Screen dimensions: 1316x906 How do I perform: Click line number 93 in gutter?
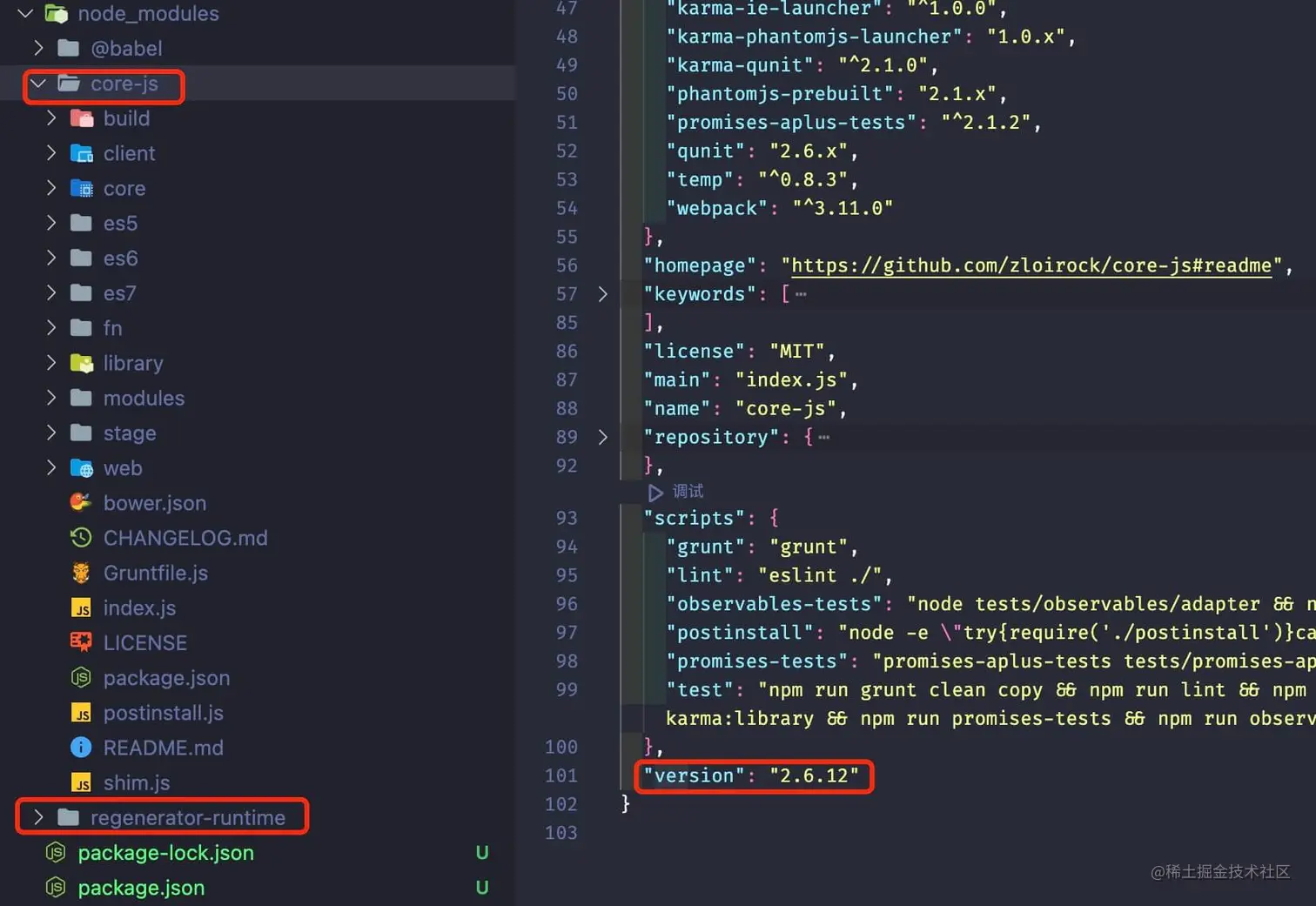coord(567,518)
